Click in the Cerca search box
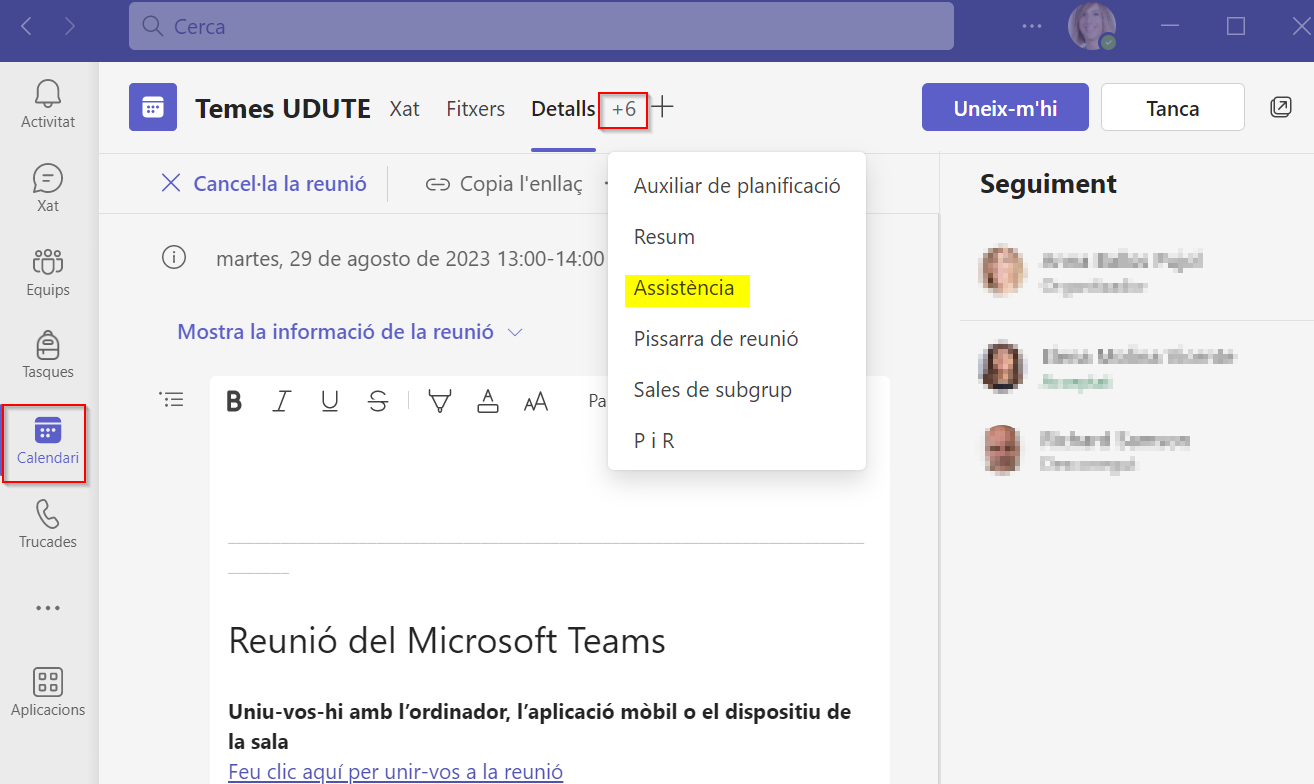This screenshot has width=1314, height=784. coord(541,26)
